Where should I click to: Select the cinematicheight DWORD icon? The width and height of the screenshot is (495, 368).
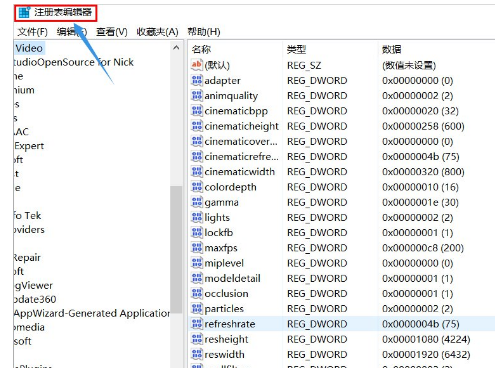click(x=197, y=126)
